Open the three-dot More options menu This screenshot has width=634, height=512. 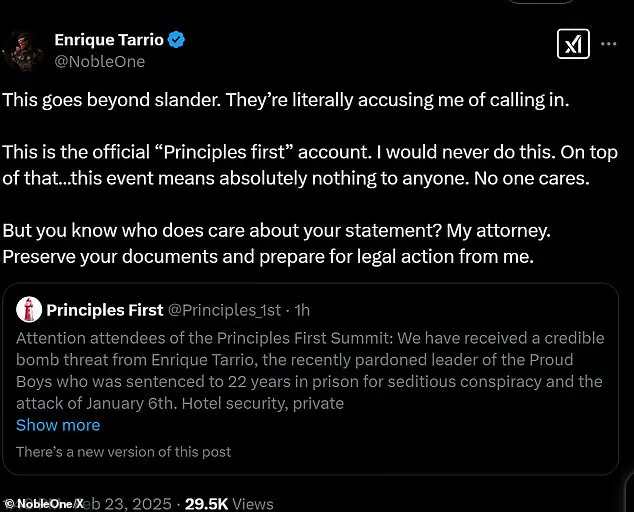click(x=609, y=44)
